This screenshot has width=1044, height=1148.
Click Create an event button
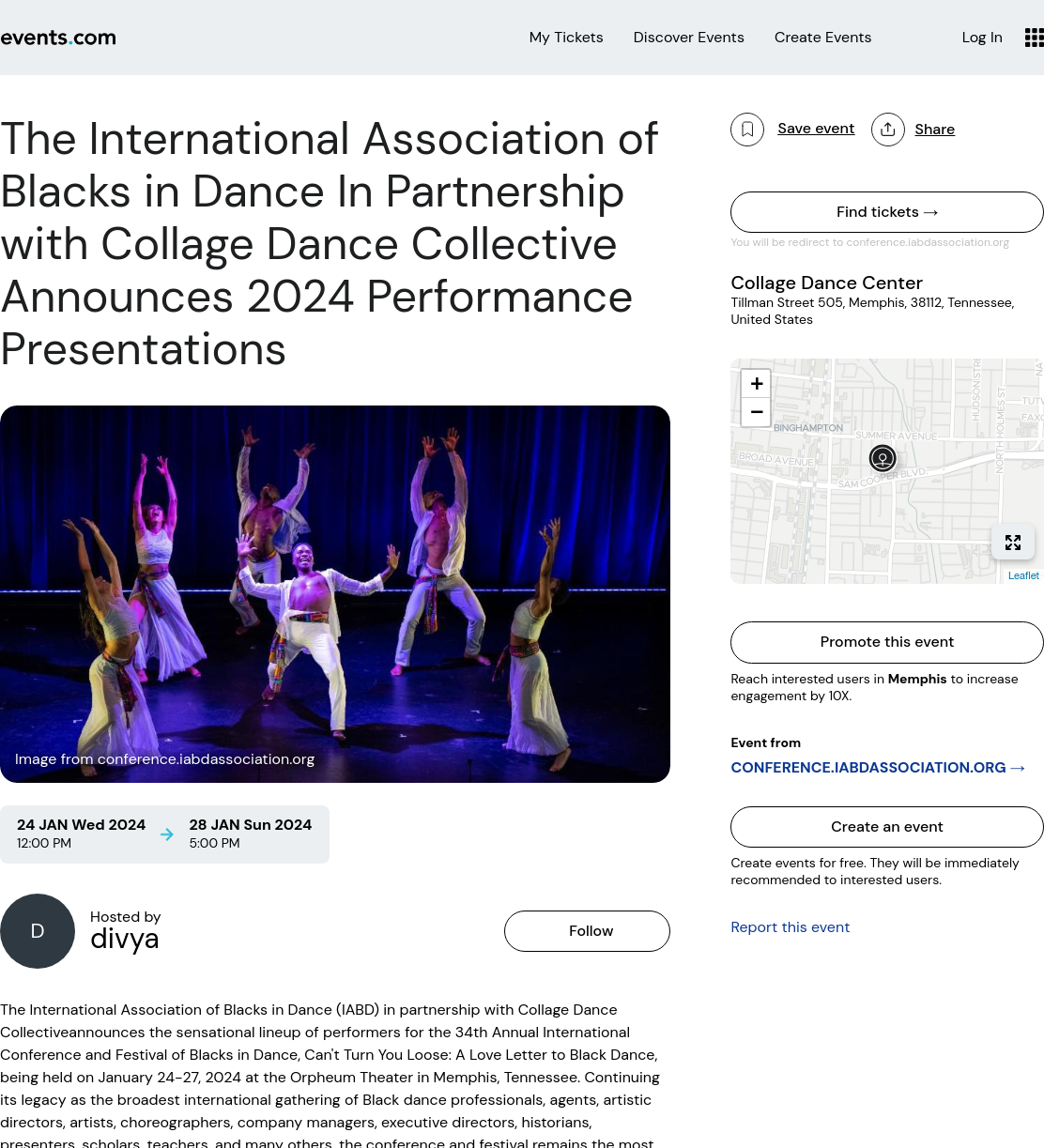pos(887,827)
